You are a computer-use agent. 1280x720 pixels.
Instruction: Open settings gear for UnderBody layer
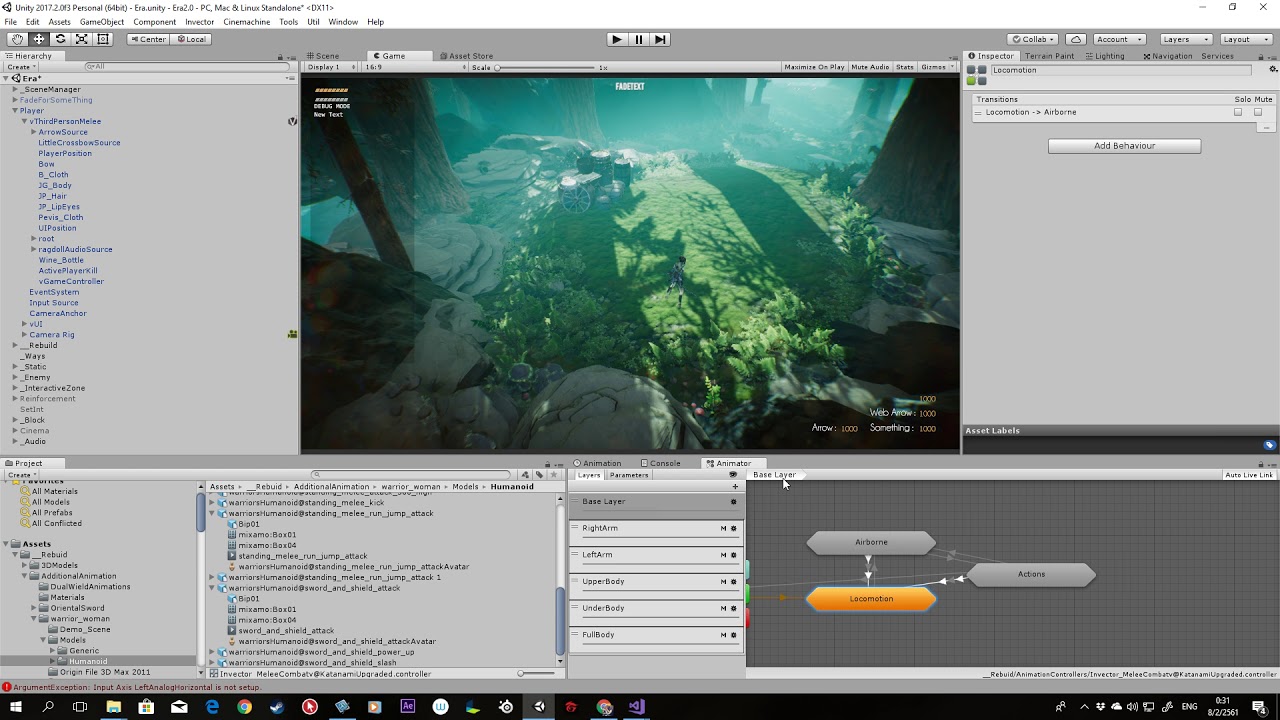734,608
